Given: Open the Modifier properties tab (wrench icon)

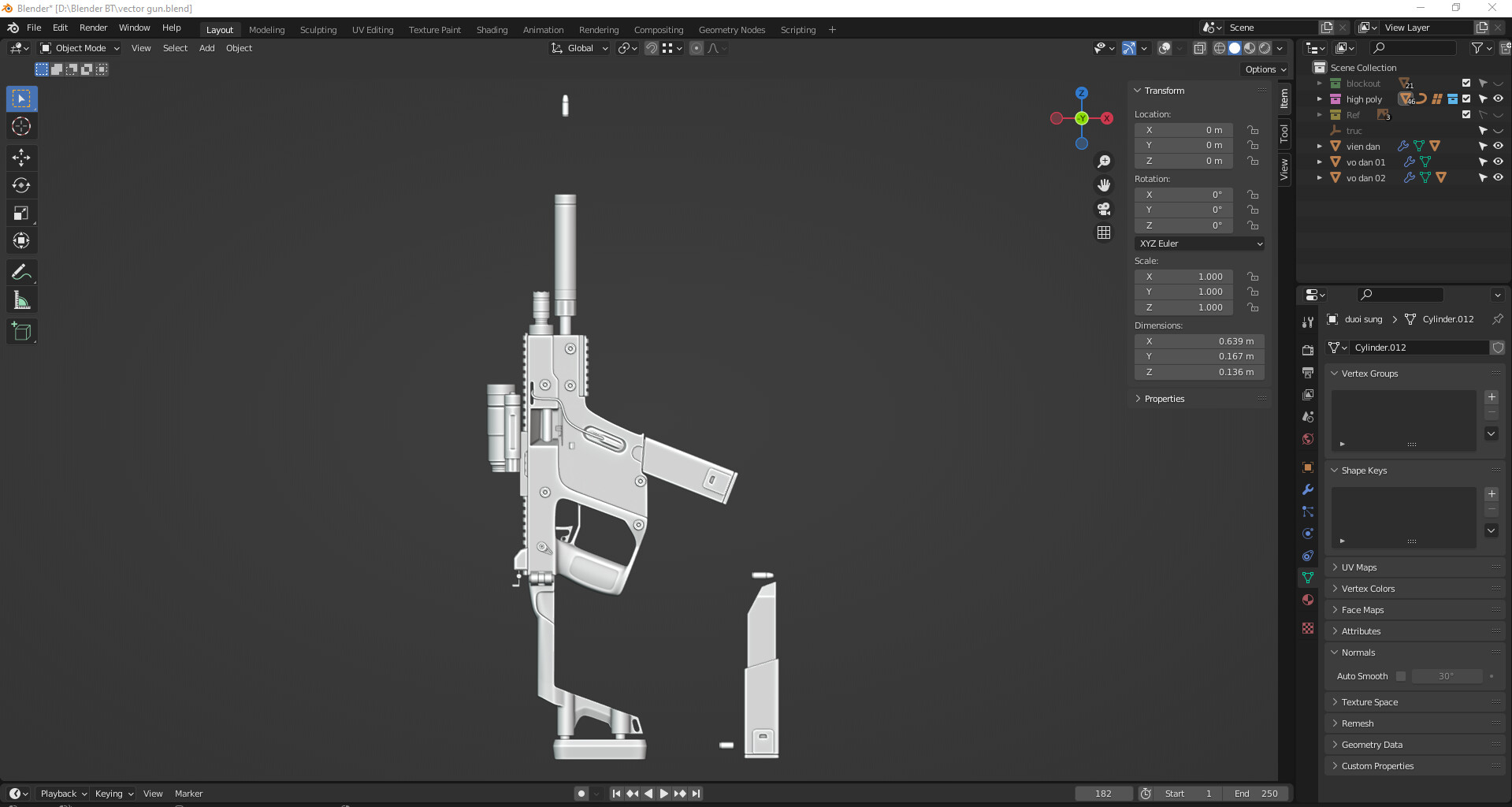Looking at the screenshot, I should coord(1308,489).
